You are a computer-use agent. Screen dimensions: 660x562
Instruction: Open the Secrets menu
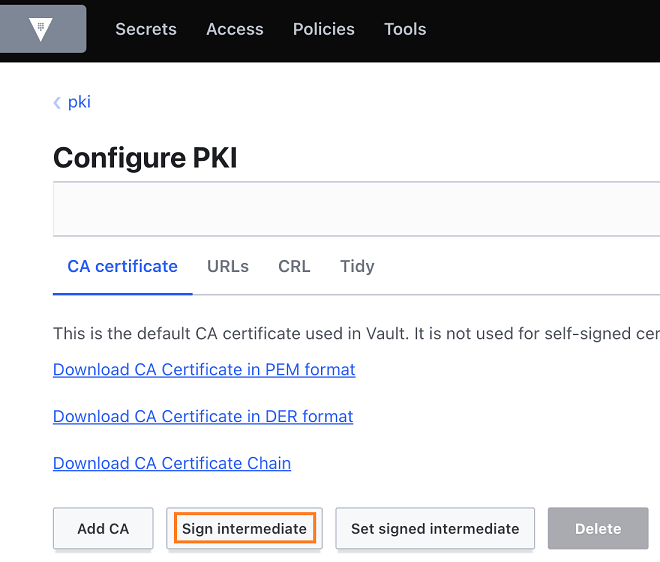pos(146,29)
